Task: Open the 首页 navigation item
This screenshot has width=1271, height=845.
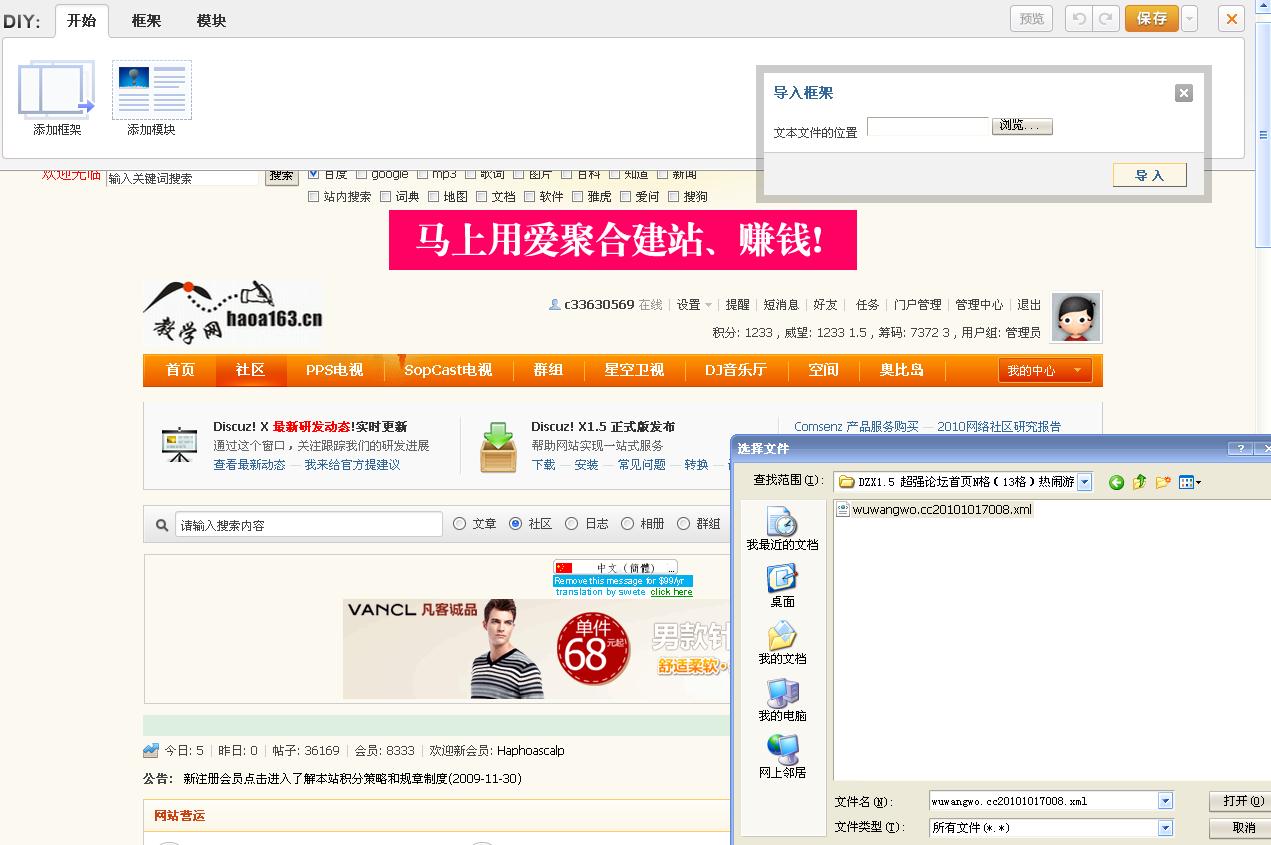Action: [x=180, y=370]
